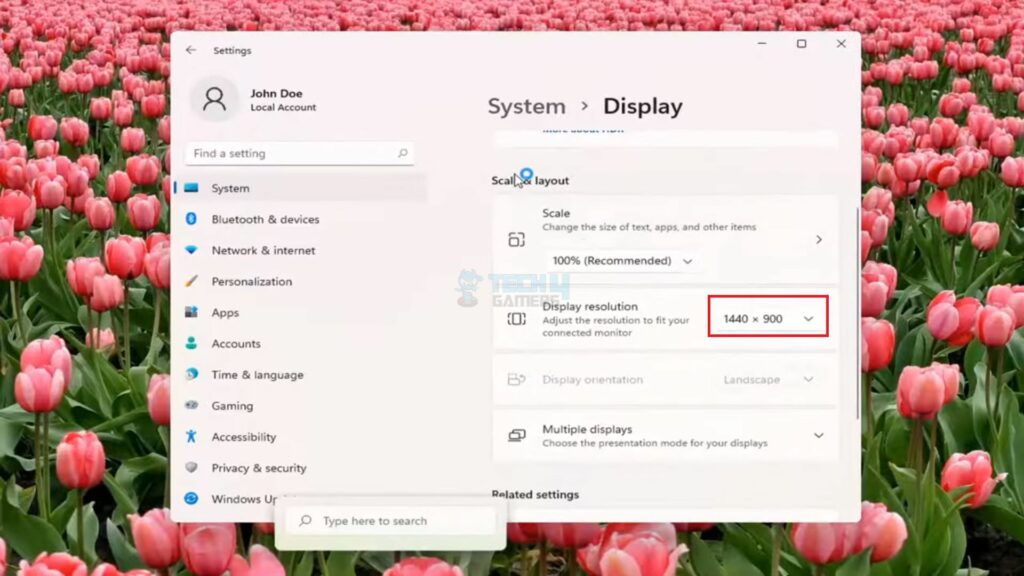Open the 100% (Recommended) scale dropdown
Screen dimensions: 1024x576
pos(621,261)
